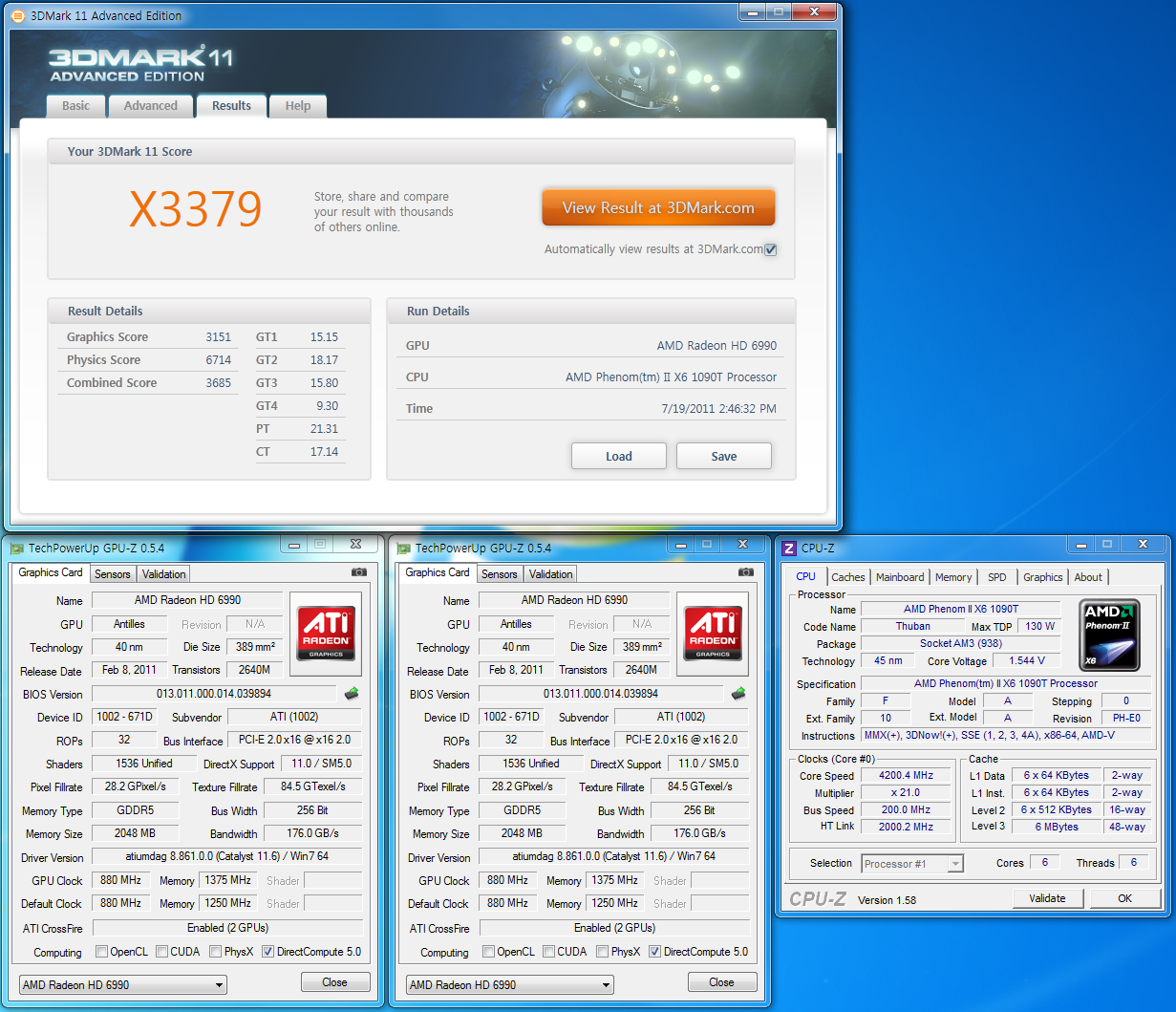The image size is (1176, 1012).
Task: Open Mainboard tab in CPU-Z
Action: pyautogui.click(x=900, y=577)
